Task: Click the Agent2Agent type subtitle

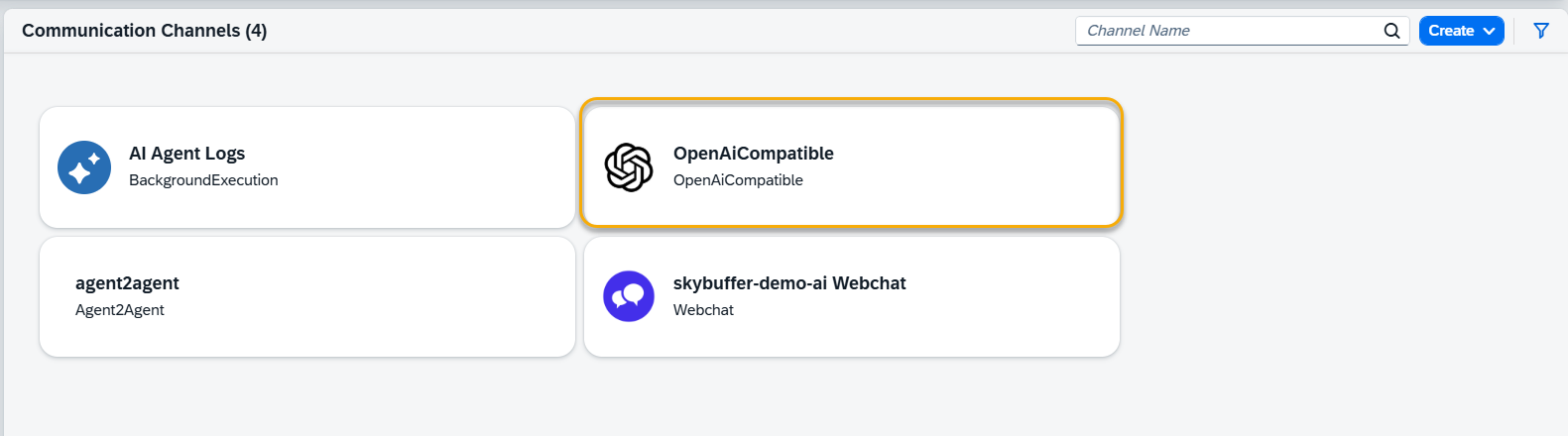Action: pos(120,310)
